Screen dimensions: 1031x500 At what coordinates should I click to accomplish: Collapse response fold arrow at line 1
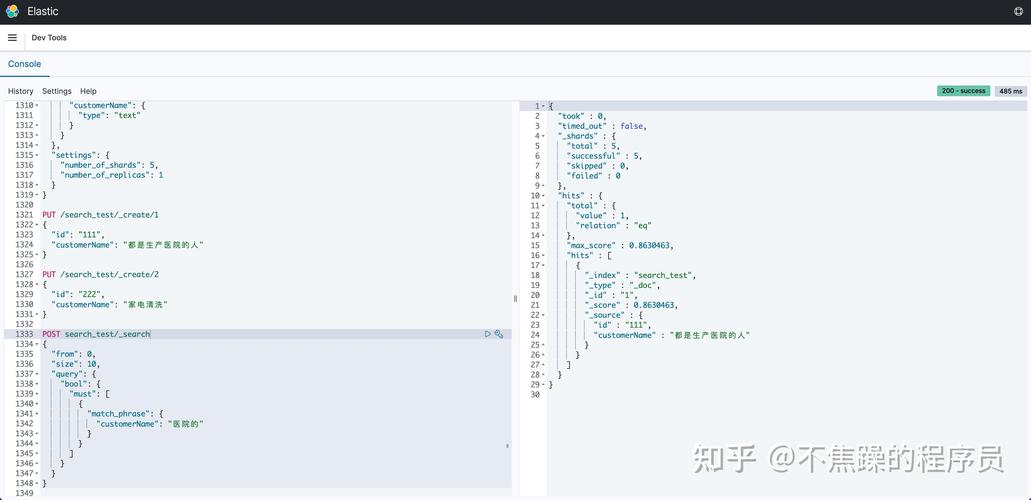(x=543, y=106)
